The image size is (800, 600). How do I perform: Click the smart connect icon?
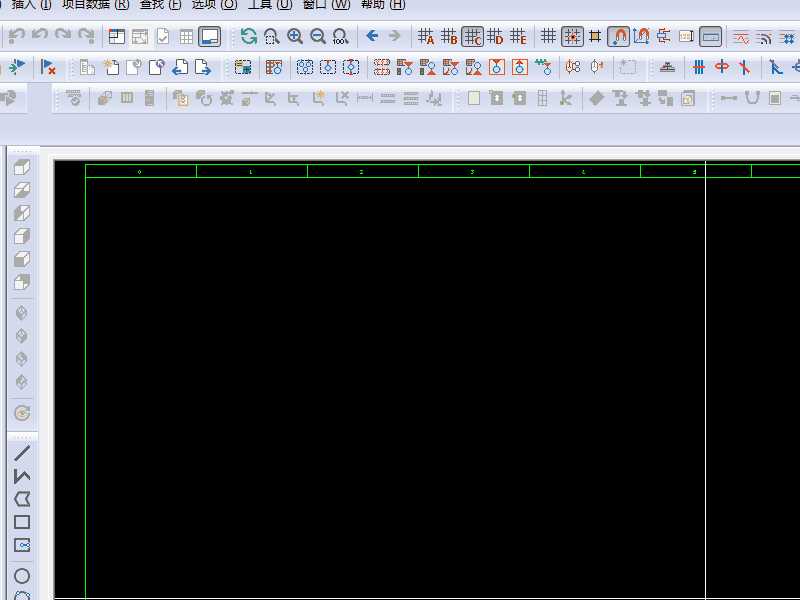click(x=664, y=37)
